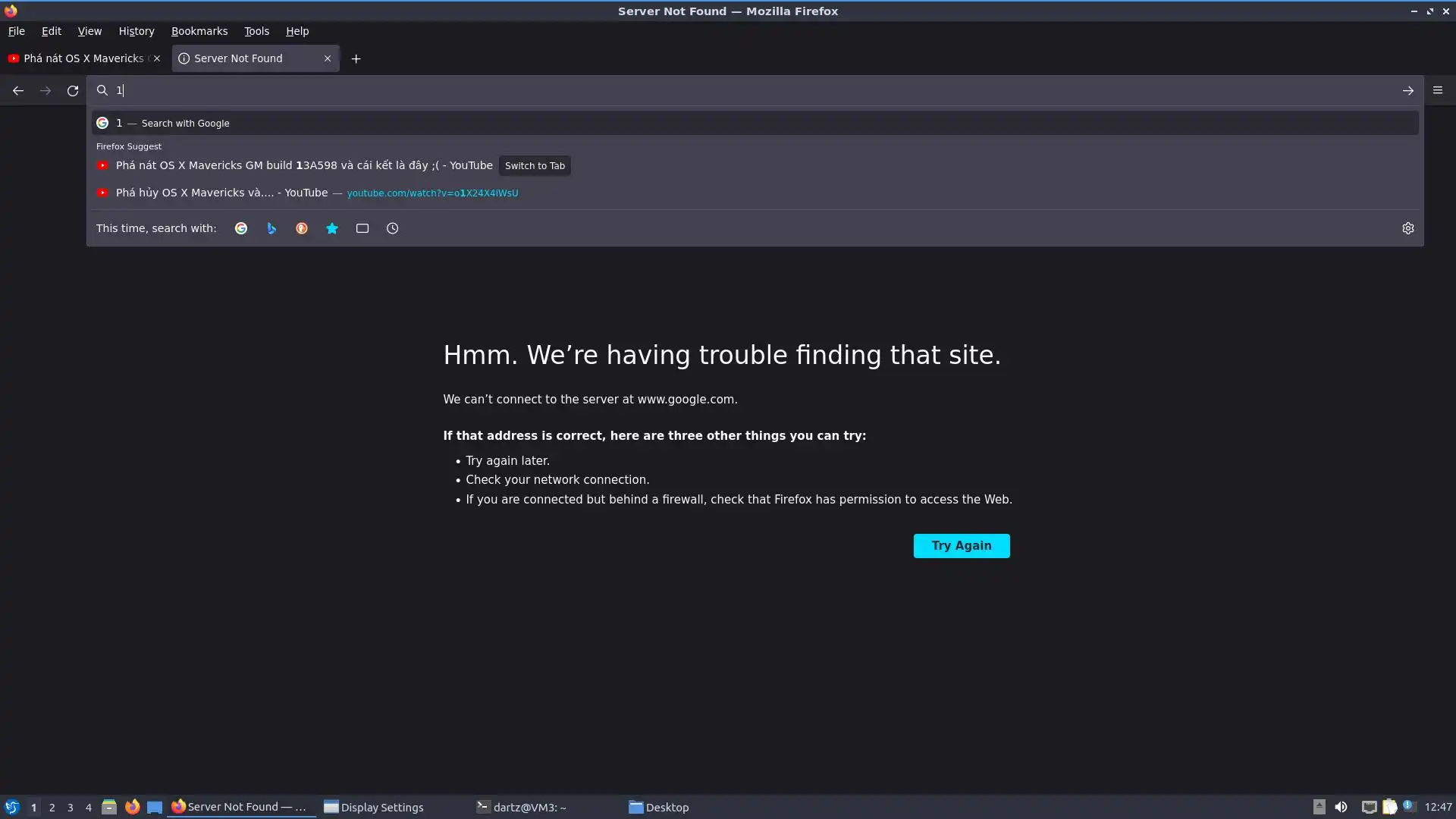The height and width of the screenshot is (819, 1456).
Task: Click the Go arrow in address bar
Action: [x=1407, y=91]
